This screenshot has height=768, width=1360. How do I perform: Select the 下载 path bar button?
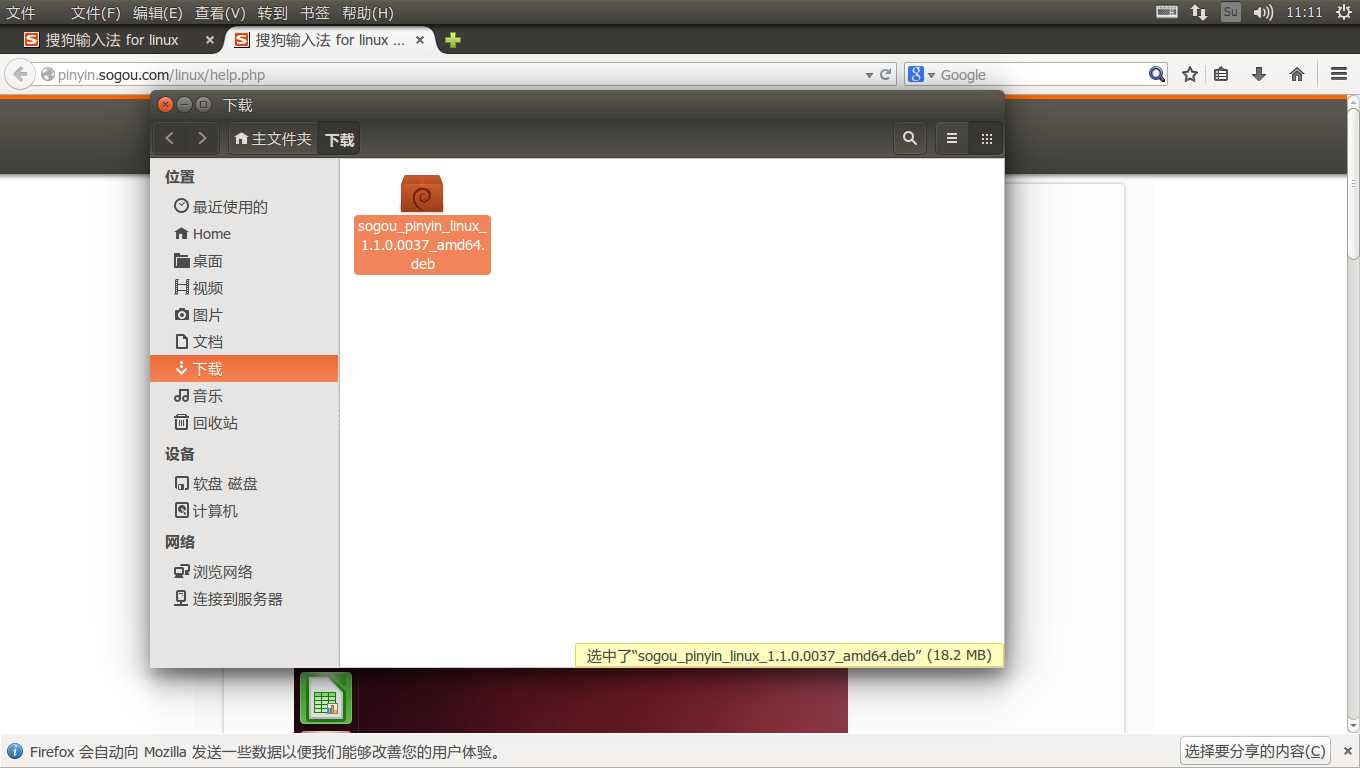(x=339, y=139)
